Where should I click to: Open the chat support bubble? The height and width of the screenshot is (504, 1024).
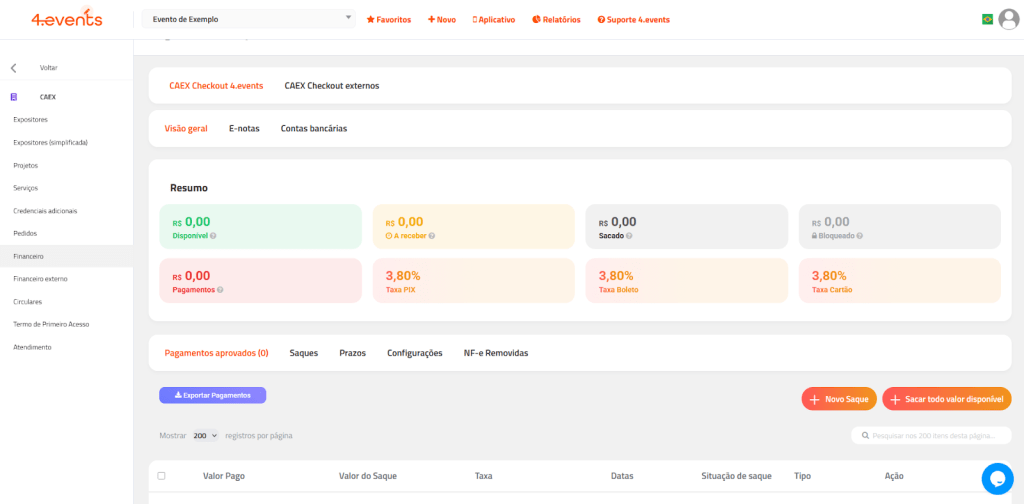point(997,479)
